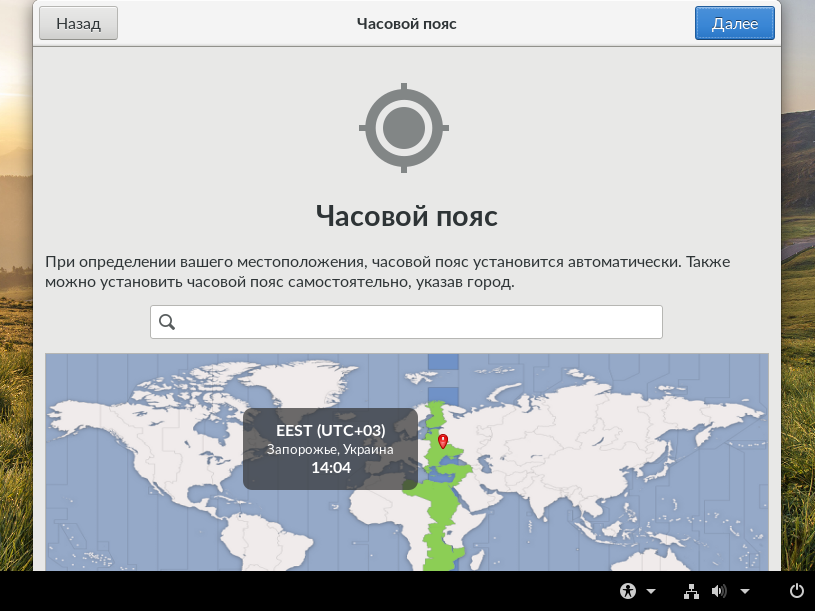Open the accessibility menu icon
This screenshot has height=611, width=815.
point(628,591)
